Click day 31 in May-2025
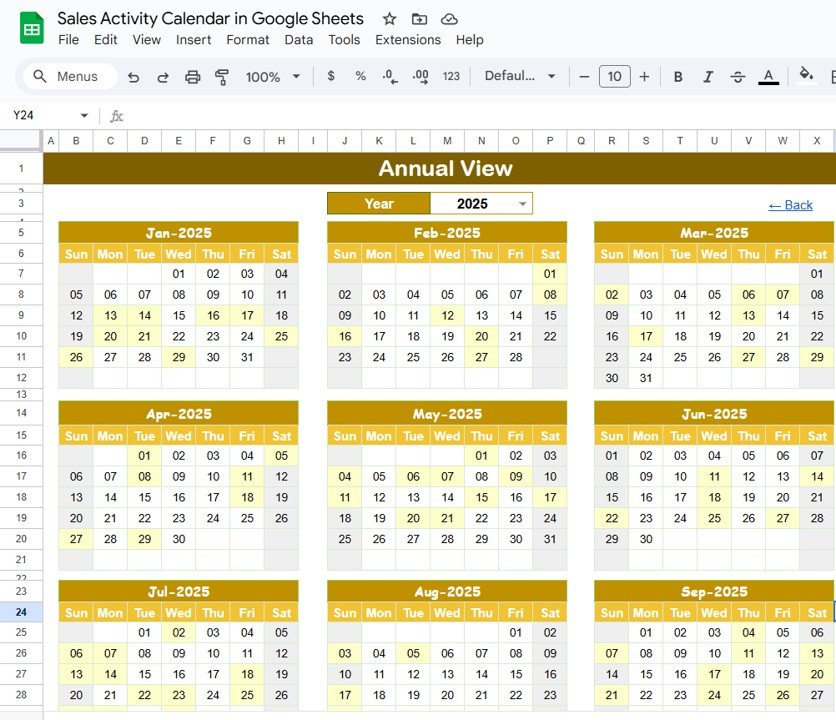 pyautogui.click(x=550, y=539)
